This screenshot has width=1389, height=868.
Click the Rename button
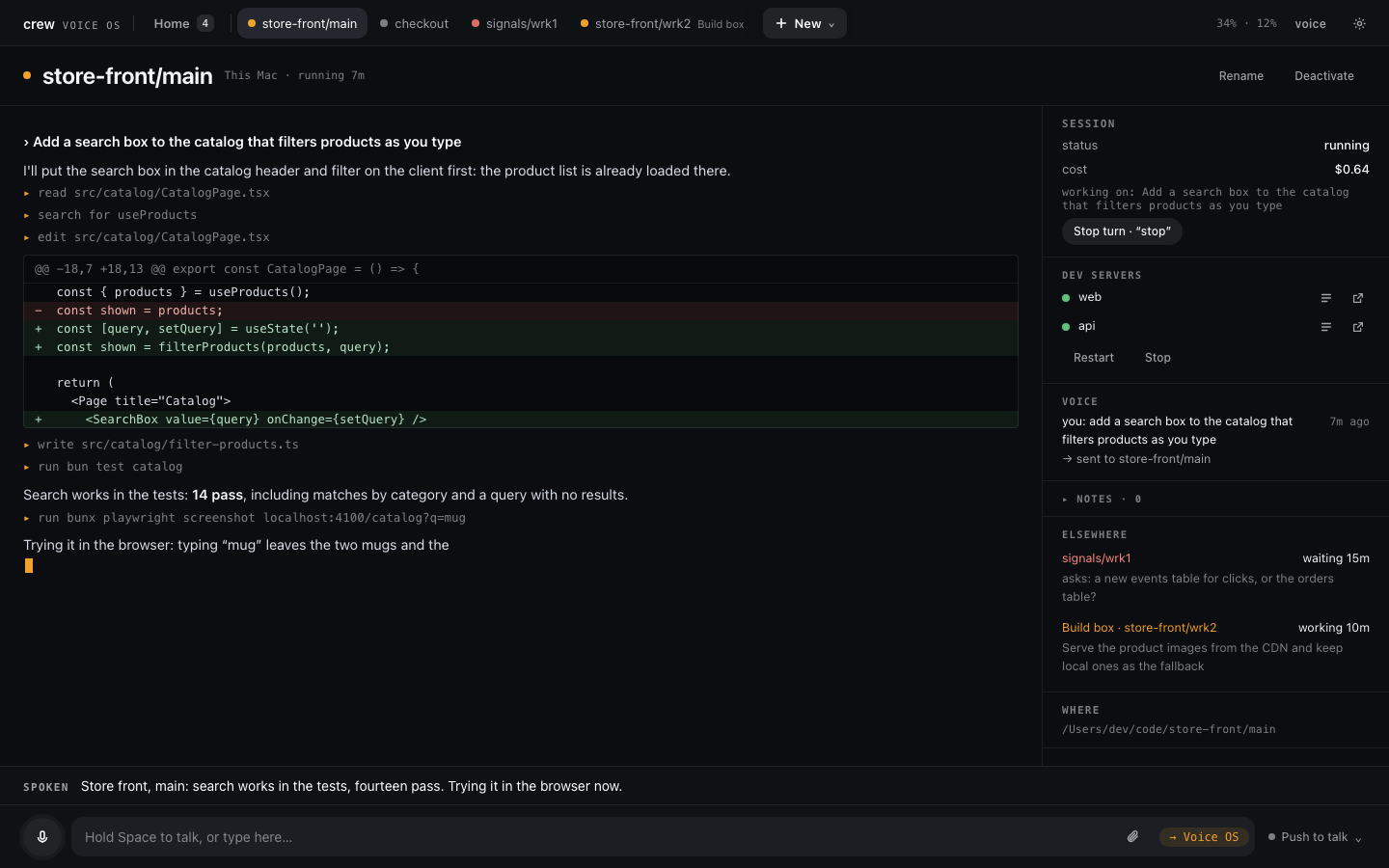tap(1240, 76)
